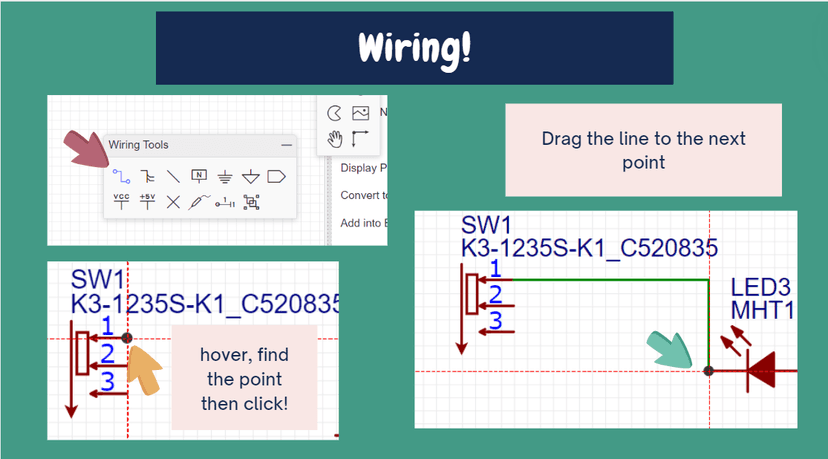The width and height of the screenshot is (828, 459).
Task: Click the Pin tool icon
Action: coord(225,203)
